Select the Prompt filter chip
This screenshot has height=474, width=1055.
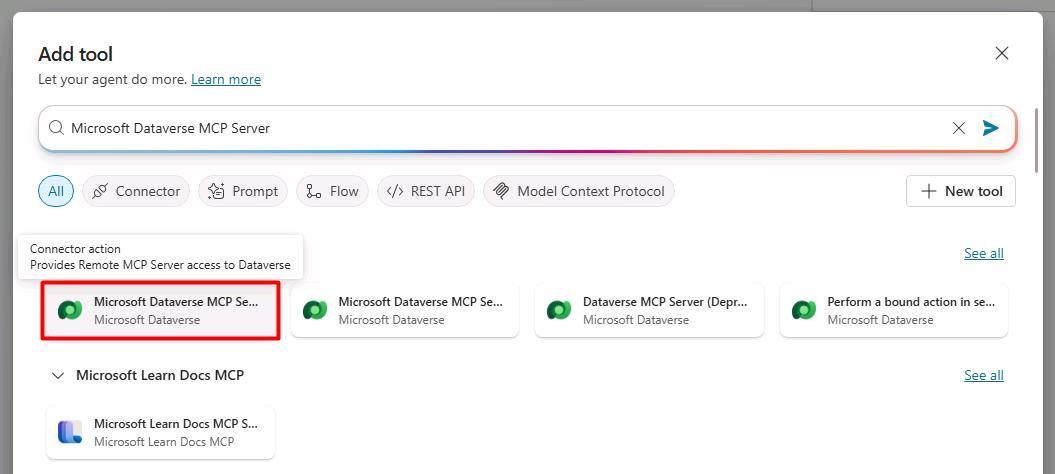[x=243, y=191]
